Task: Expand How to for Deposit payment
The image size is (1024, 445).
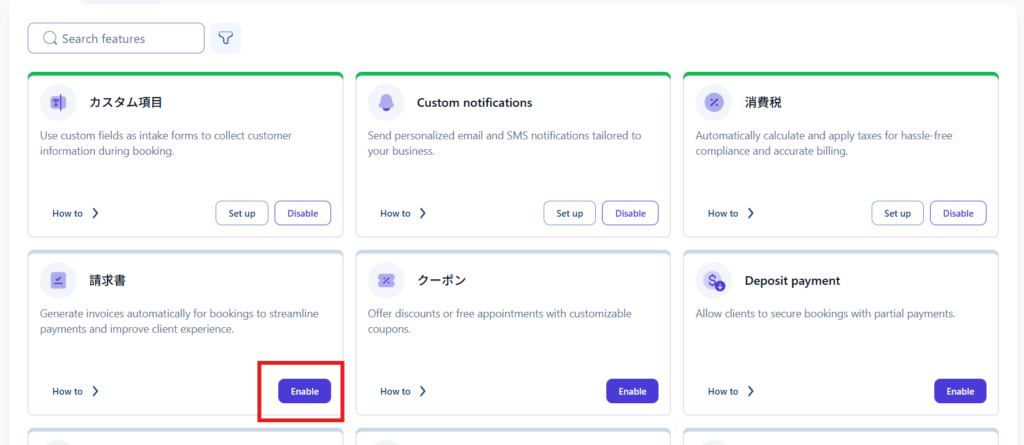Action: pos(732,391)
